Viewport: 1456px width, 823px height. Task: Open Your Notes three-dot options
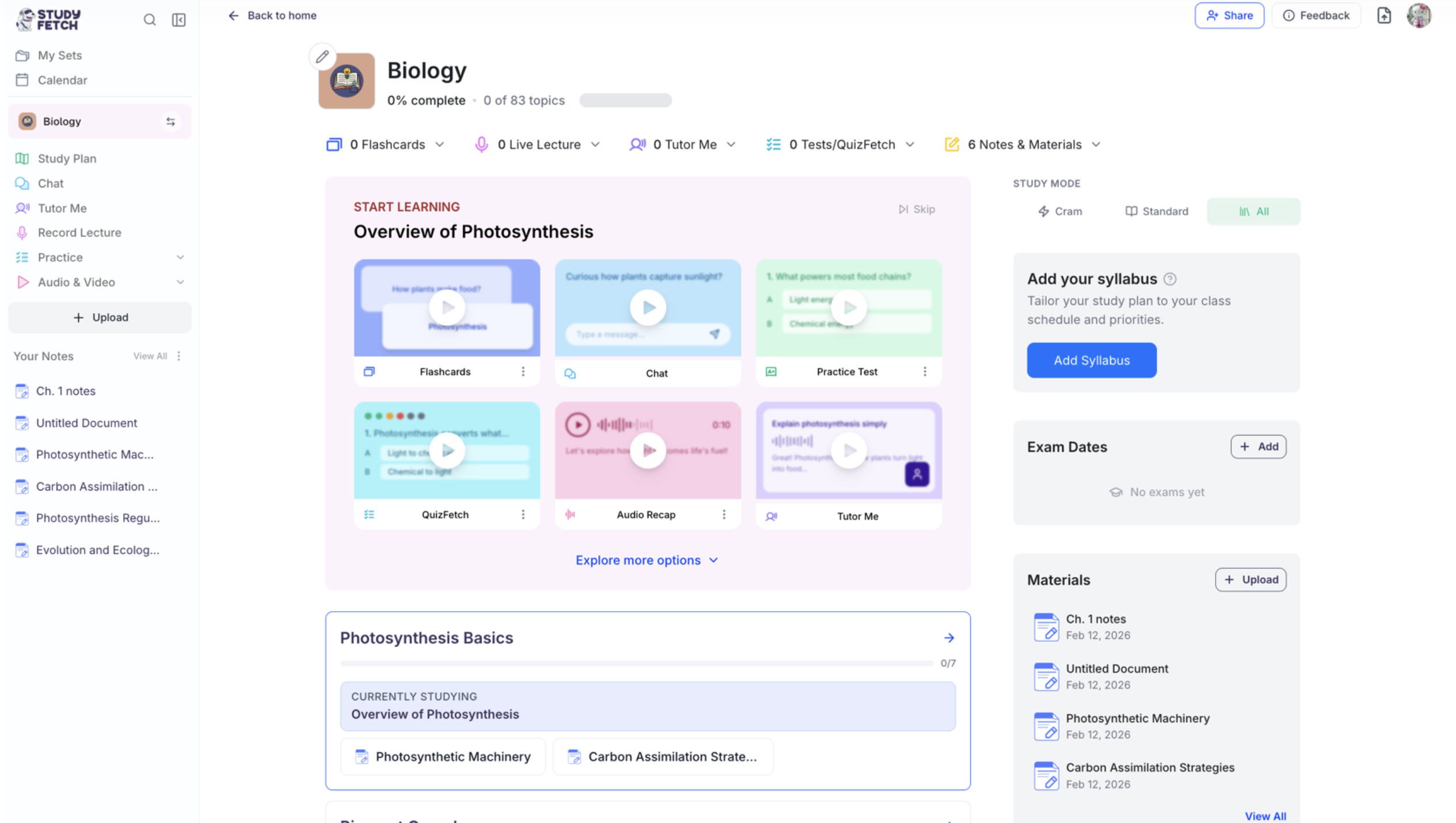179,356
